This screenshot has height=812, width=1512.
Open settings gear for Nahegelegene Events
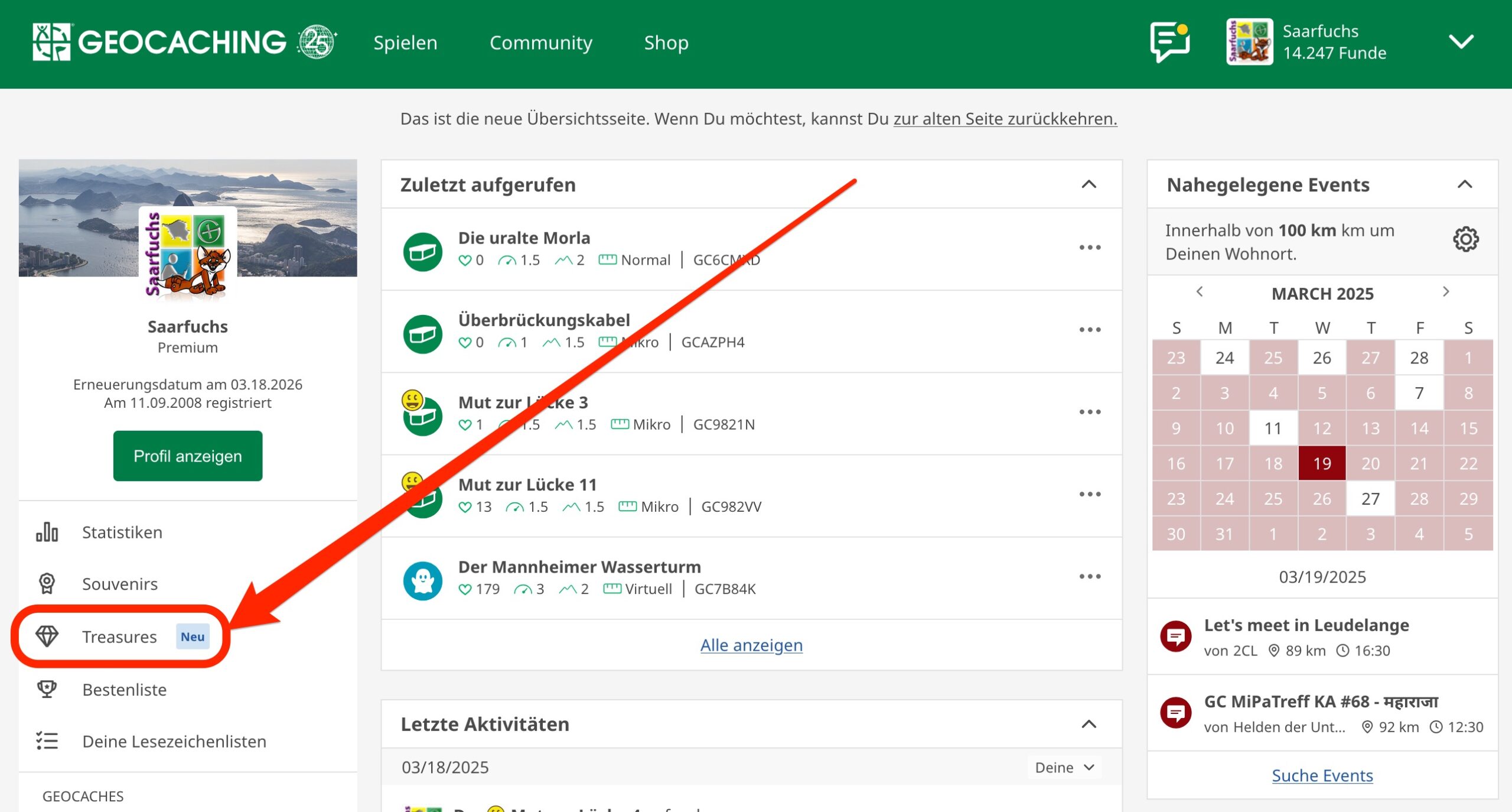coord(1466,239)
